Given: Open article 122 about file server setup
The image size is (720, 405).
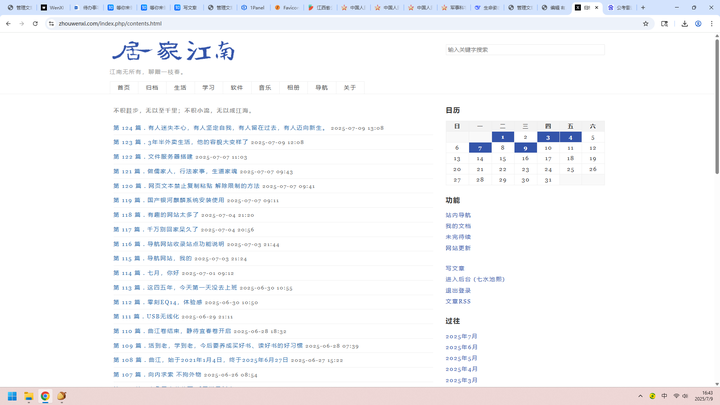Looking at the screenshot, I should pyautogui.click(x=153, y=157).
